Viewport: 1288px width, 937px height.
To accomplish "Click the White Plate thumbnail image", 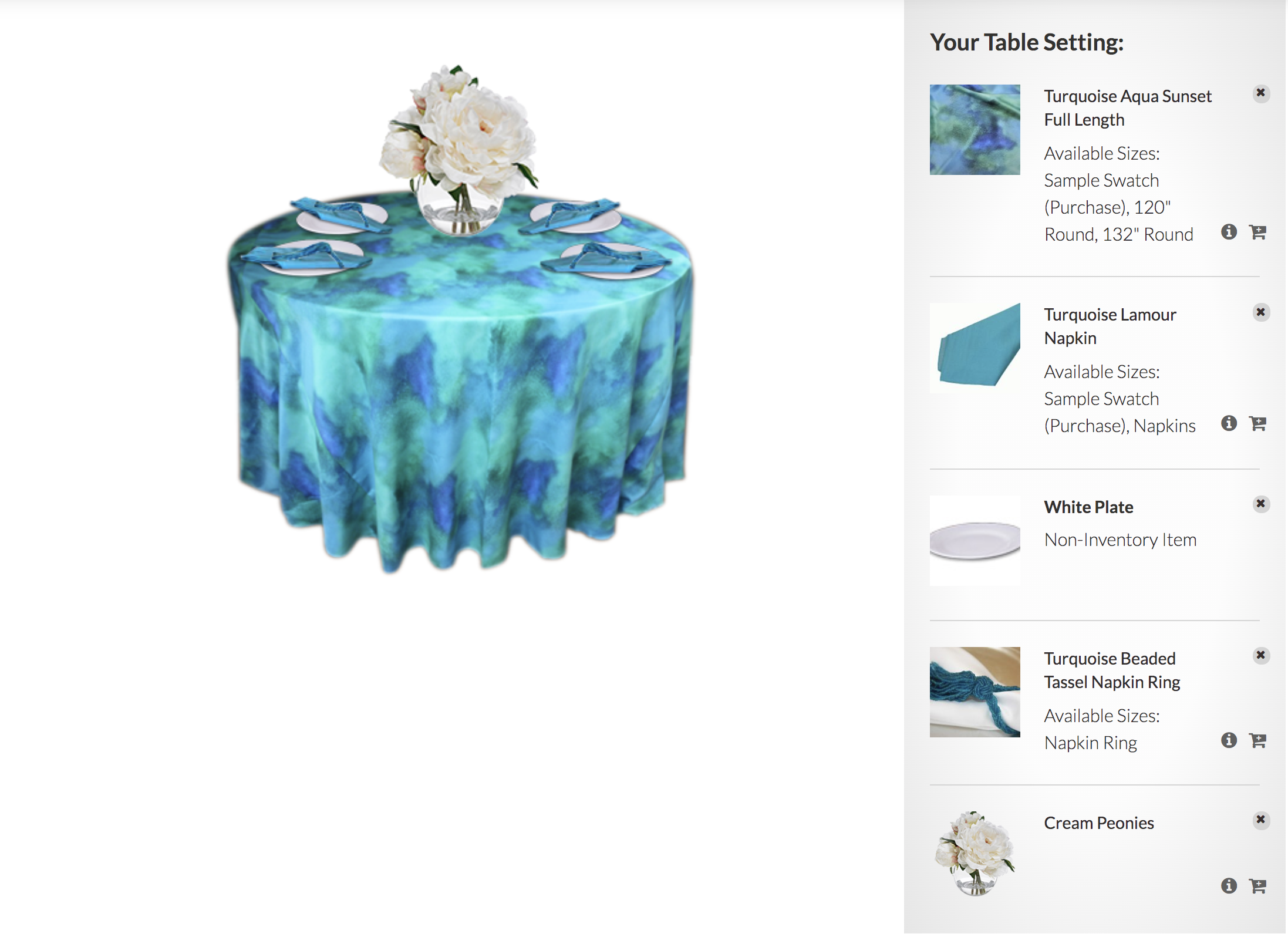I will [x=975, y=541].
